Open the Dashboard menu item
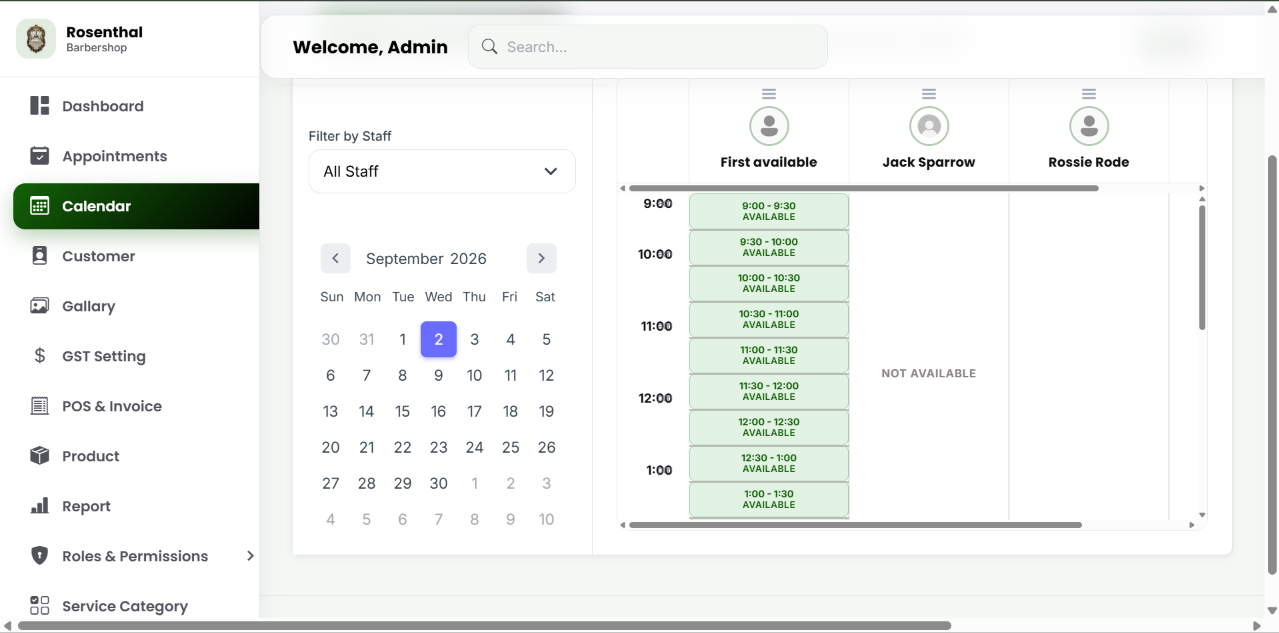The image size is (1279, 633). tap(136, 106)
